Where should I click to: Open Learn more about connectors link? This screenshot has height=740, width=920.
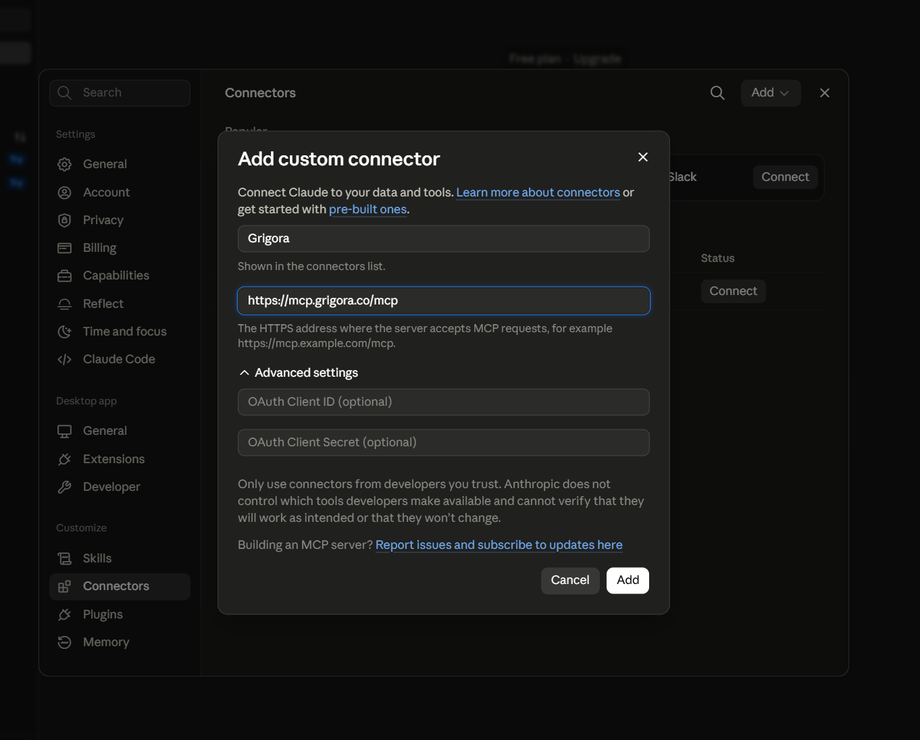pos(538,192)
